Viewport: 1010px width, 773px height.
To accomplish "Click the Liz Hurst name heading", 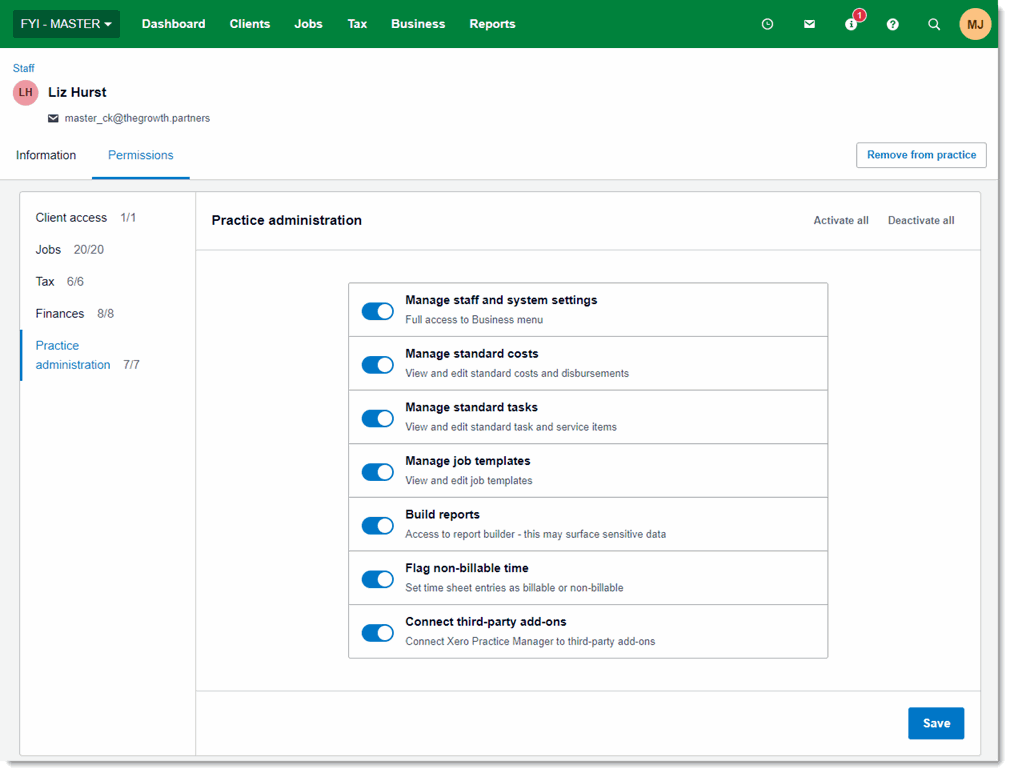I will pos(77,92).
